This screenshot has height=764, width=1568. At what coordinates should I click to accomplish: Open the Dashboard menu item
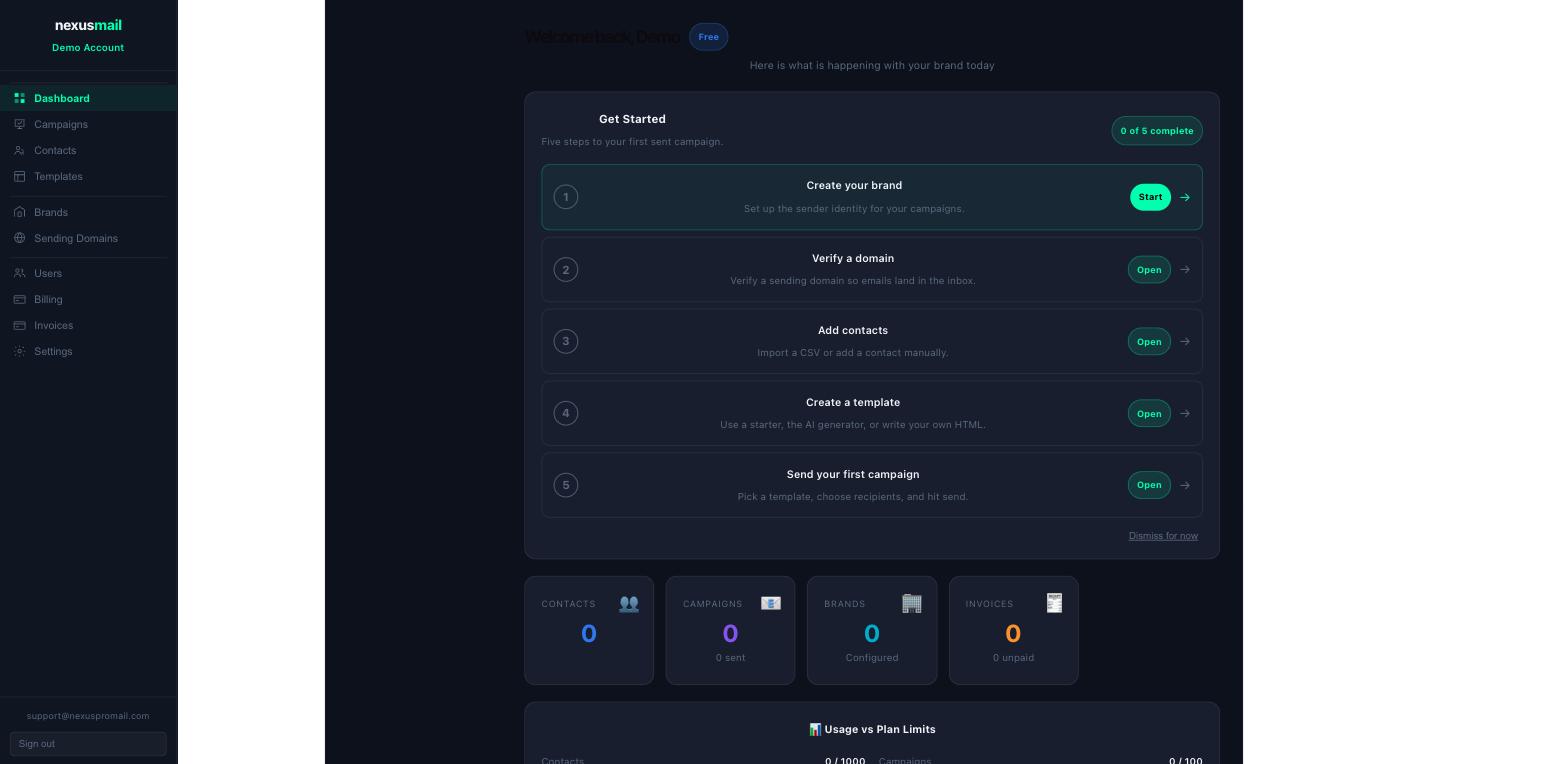(88, 98)
